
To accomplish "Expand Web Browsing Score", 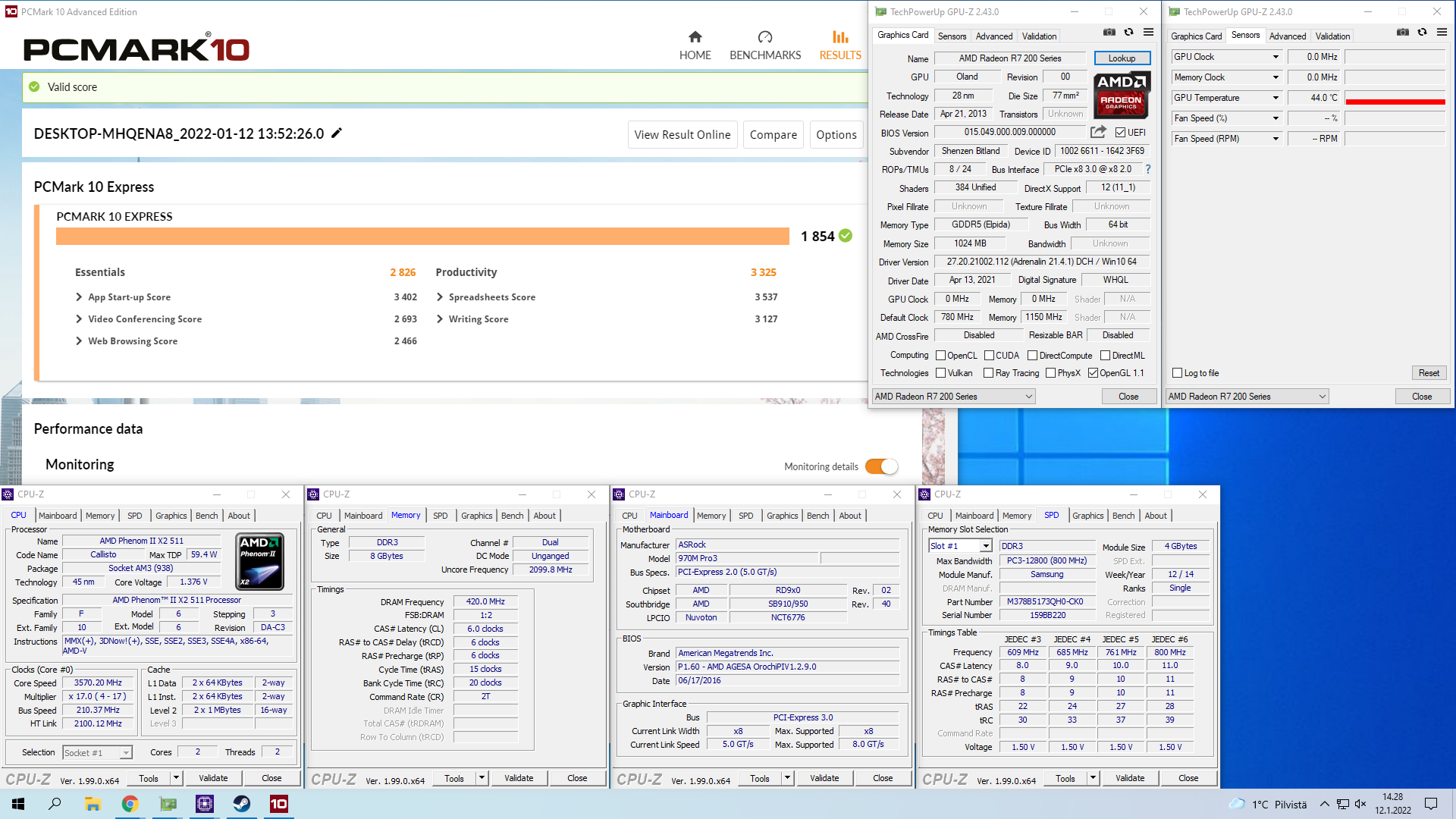I will pyautogui.click(x=78, y=341).
